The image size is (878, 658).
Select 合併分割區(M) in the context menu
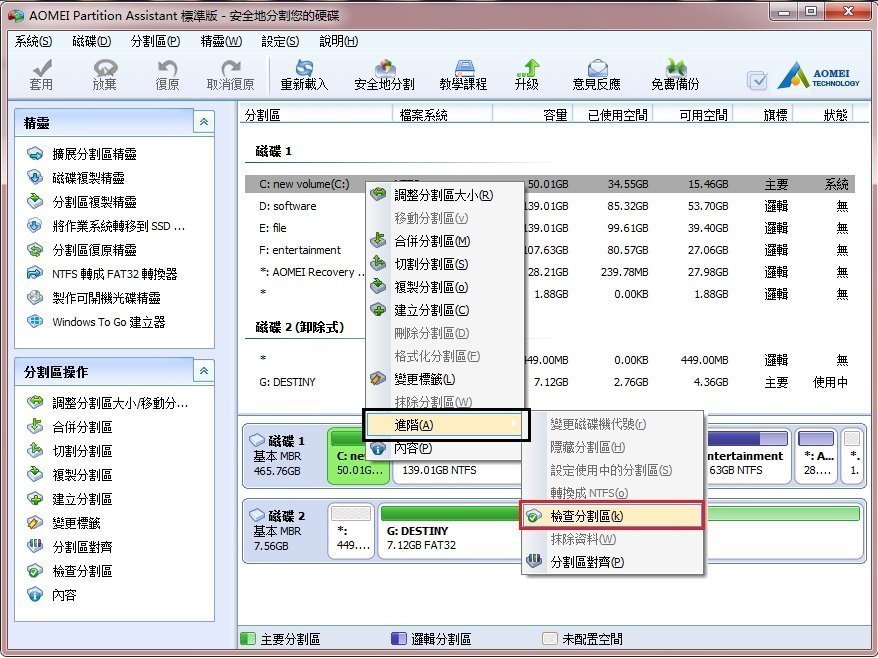click(x=445, y=241)
